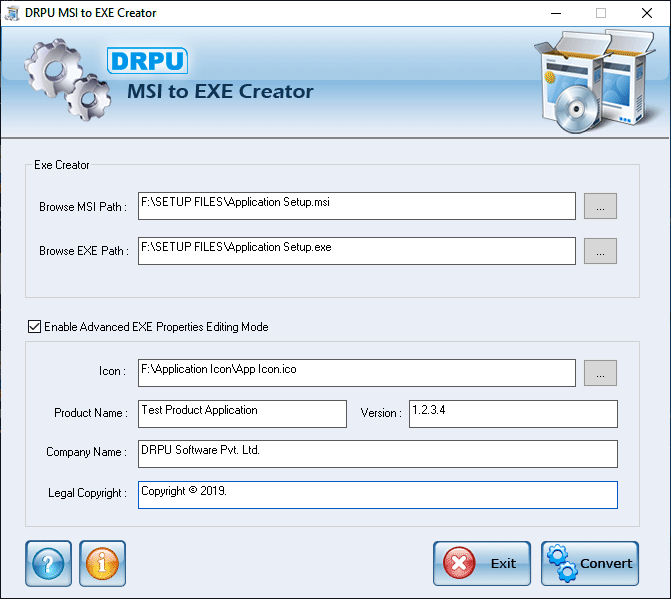Click the 'Icon :' label

[113, 371]
